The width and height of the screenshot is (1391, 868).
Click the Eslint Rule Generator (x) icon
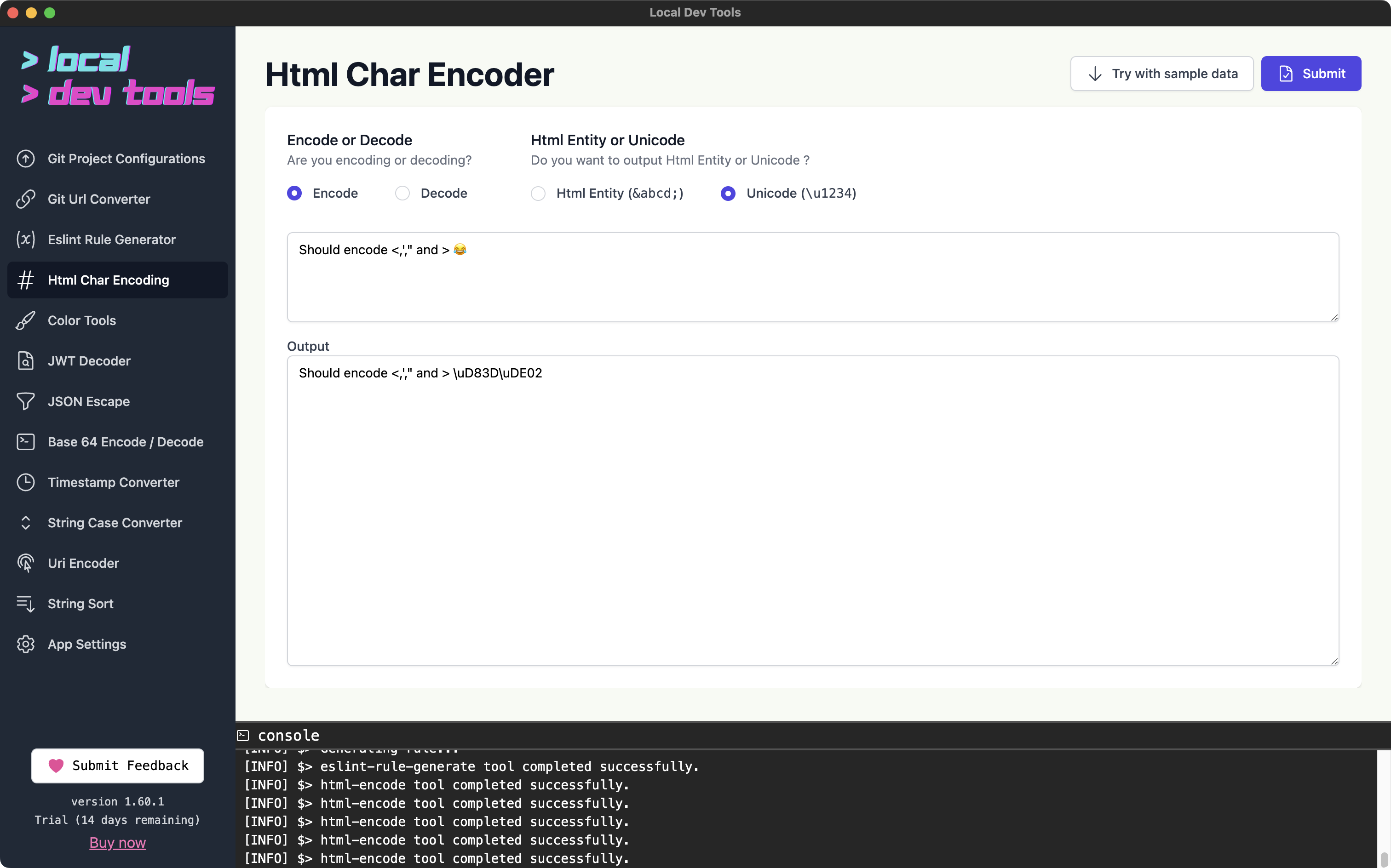(x=26, y=240)
